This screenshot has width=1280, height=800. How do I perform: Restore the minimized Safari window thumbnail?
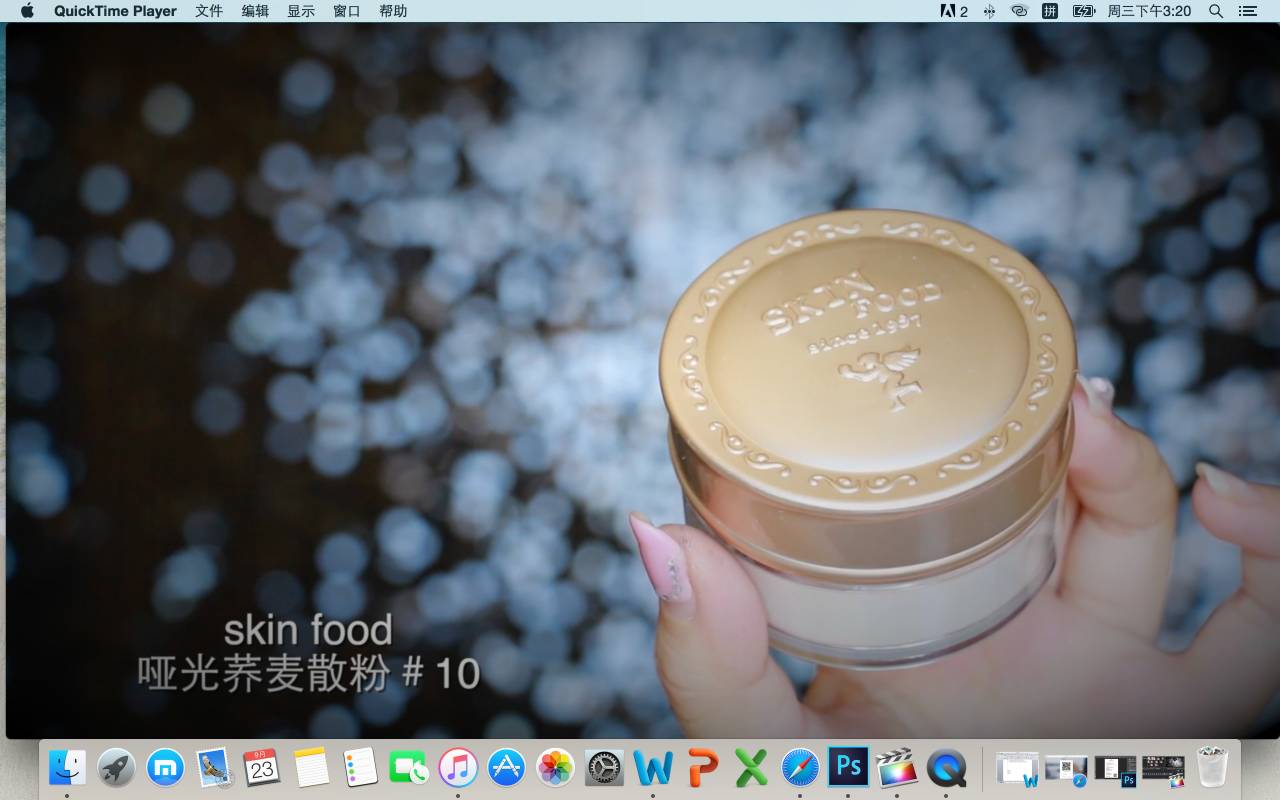(x=1066, y=768)
